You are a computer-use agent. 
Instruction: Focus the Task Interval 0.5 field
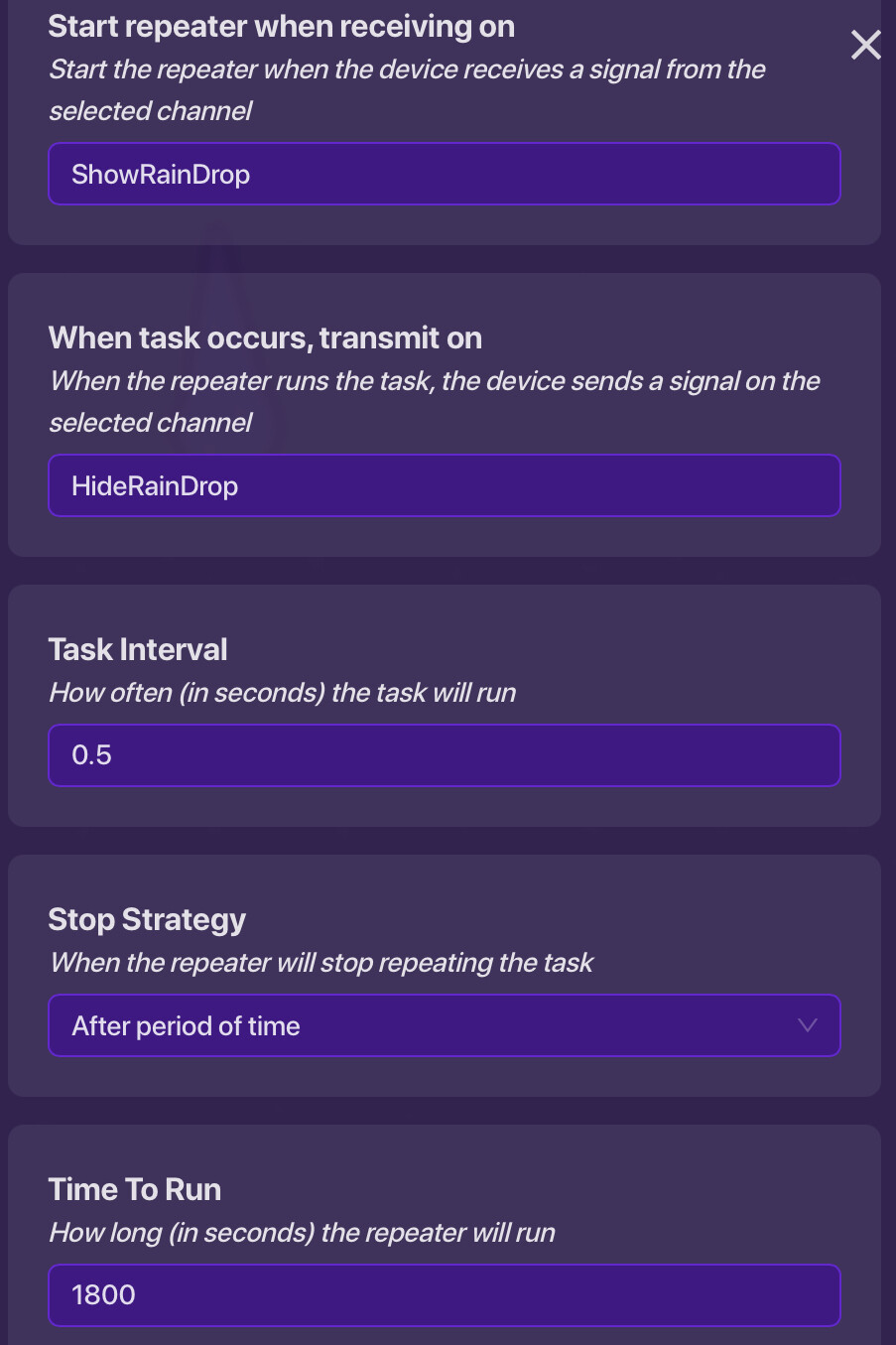[444, 755]
